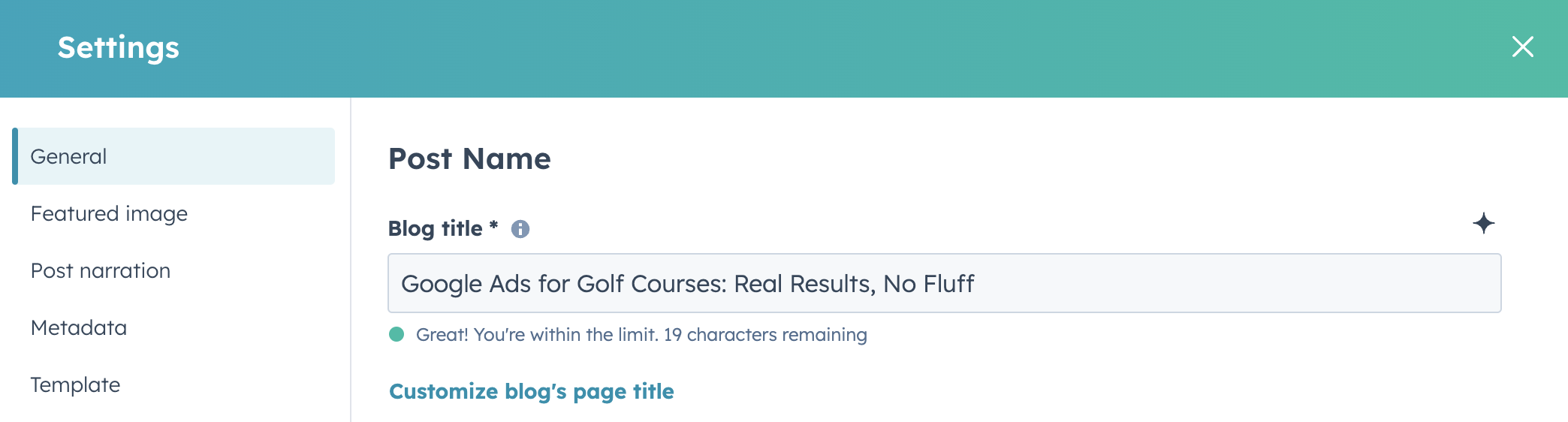Click the word Google in the blog title

pyautogui.click(x=442, y=284)
